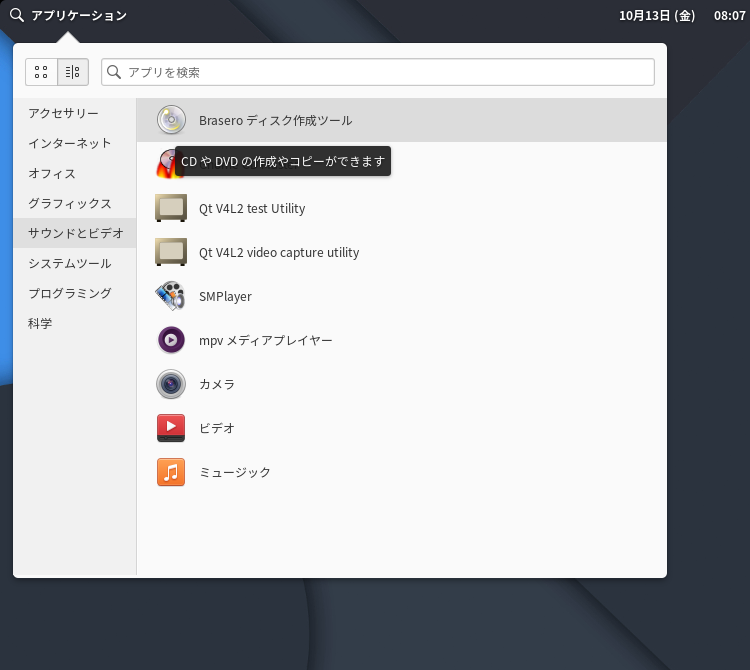Click the orange ミュージック note icon

tap(171, 472)
